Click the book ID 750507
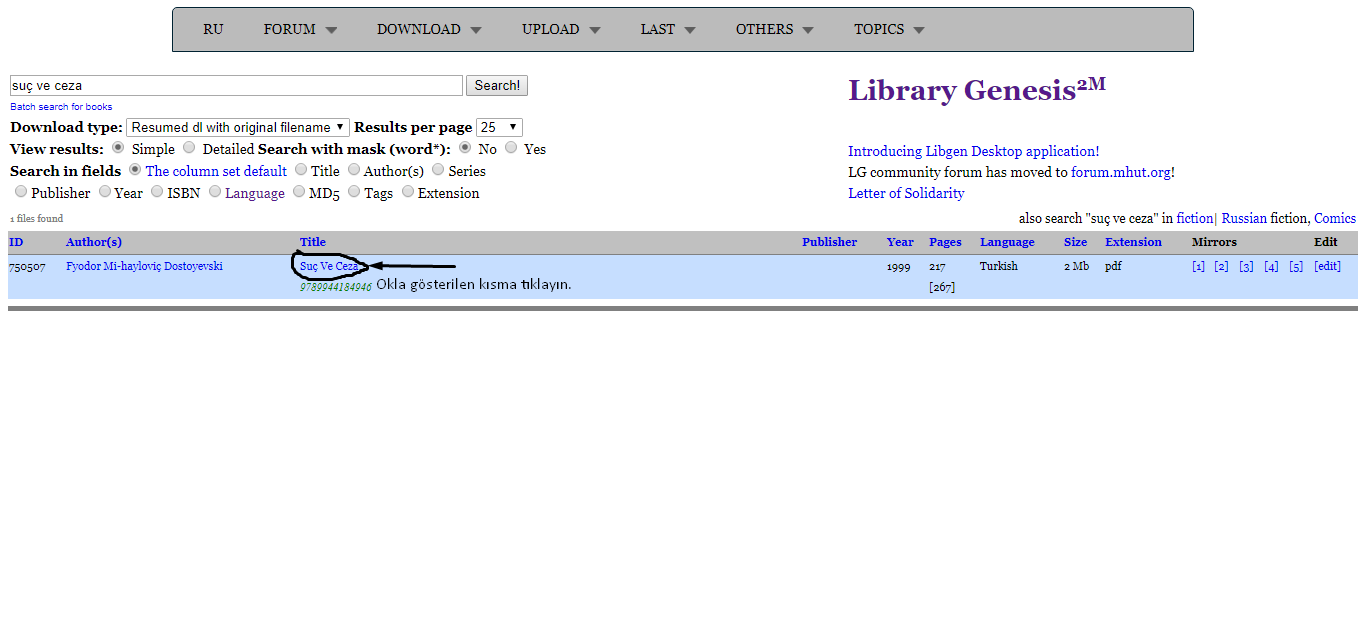1365x622 pixels. pyautogui.click(x=27, y=266)
